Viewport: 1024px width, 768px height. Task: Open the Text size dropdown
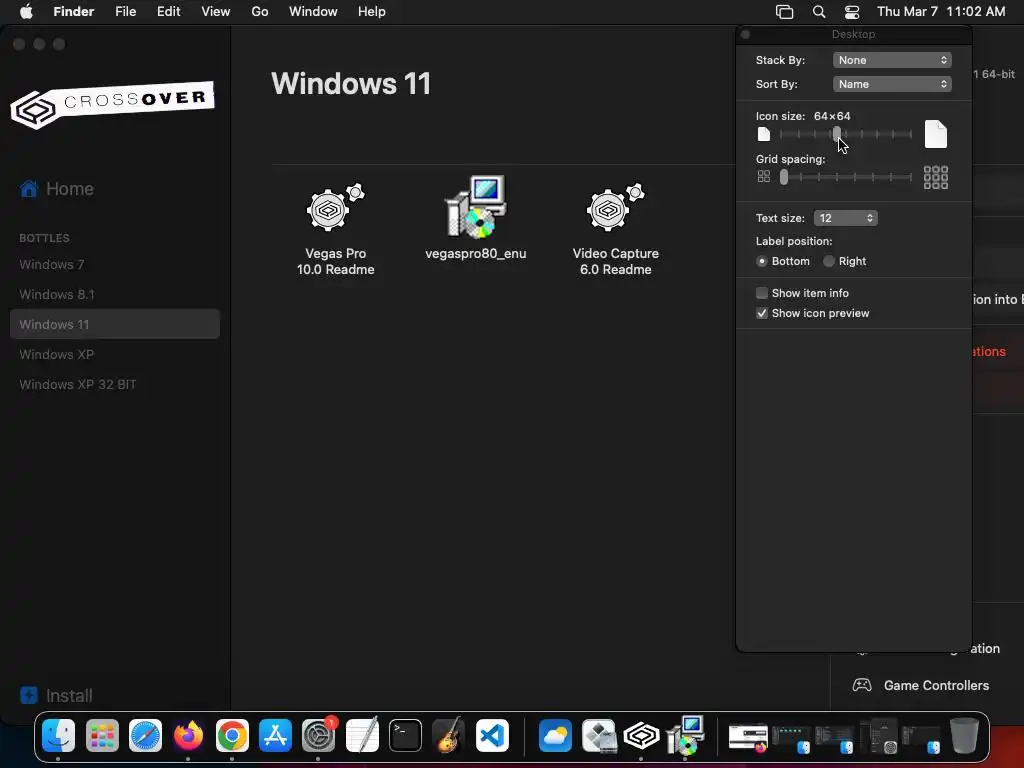[x=846, y=218]
